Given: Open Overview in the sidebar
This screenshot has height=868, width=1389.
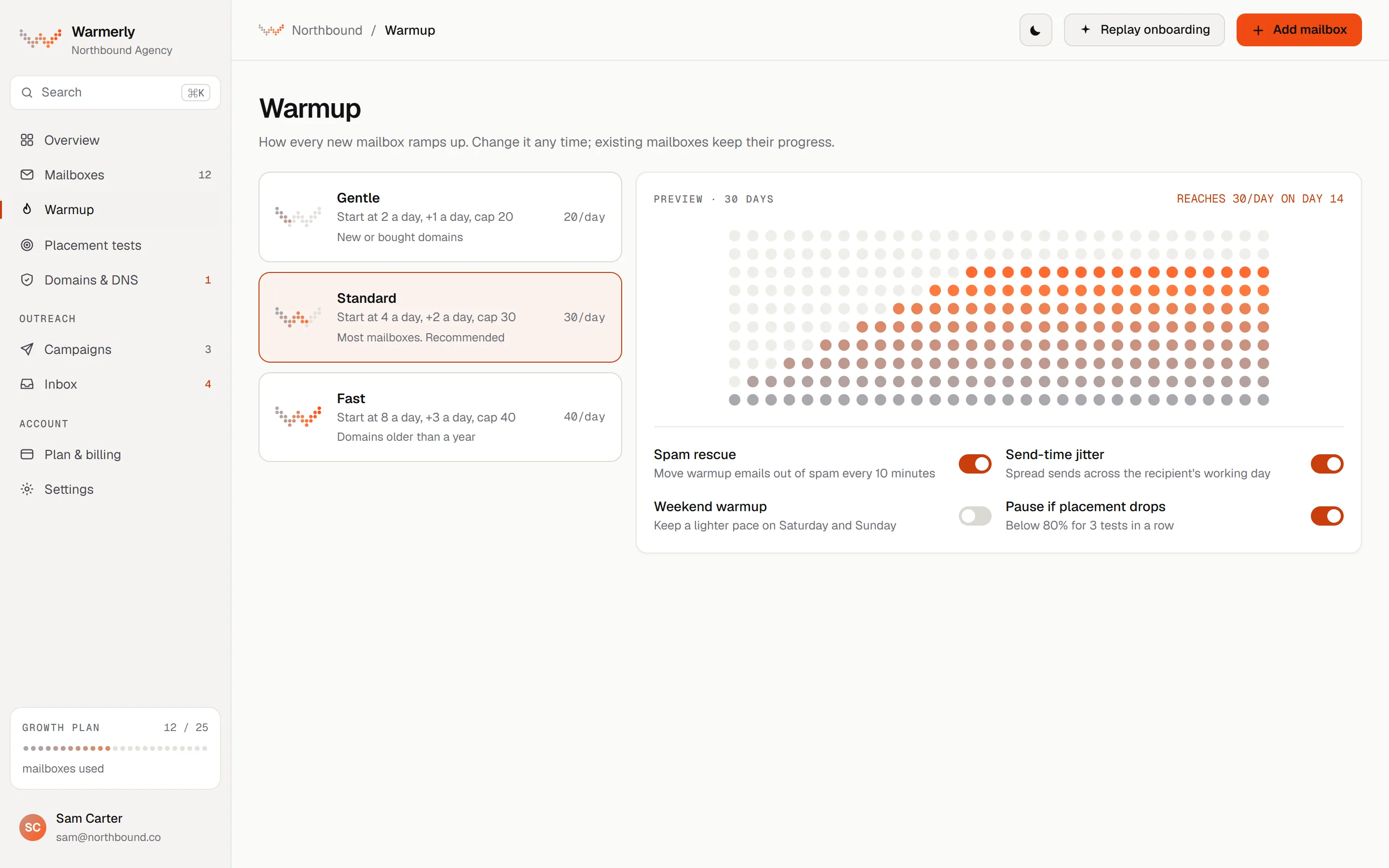Looking at the screenshot, I should 115,140.
